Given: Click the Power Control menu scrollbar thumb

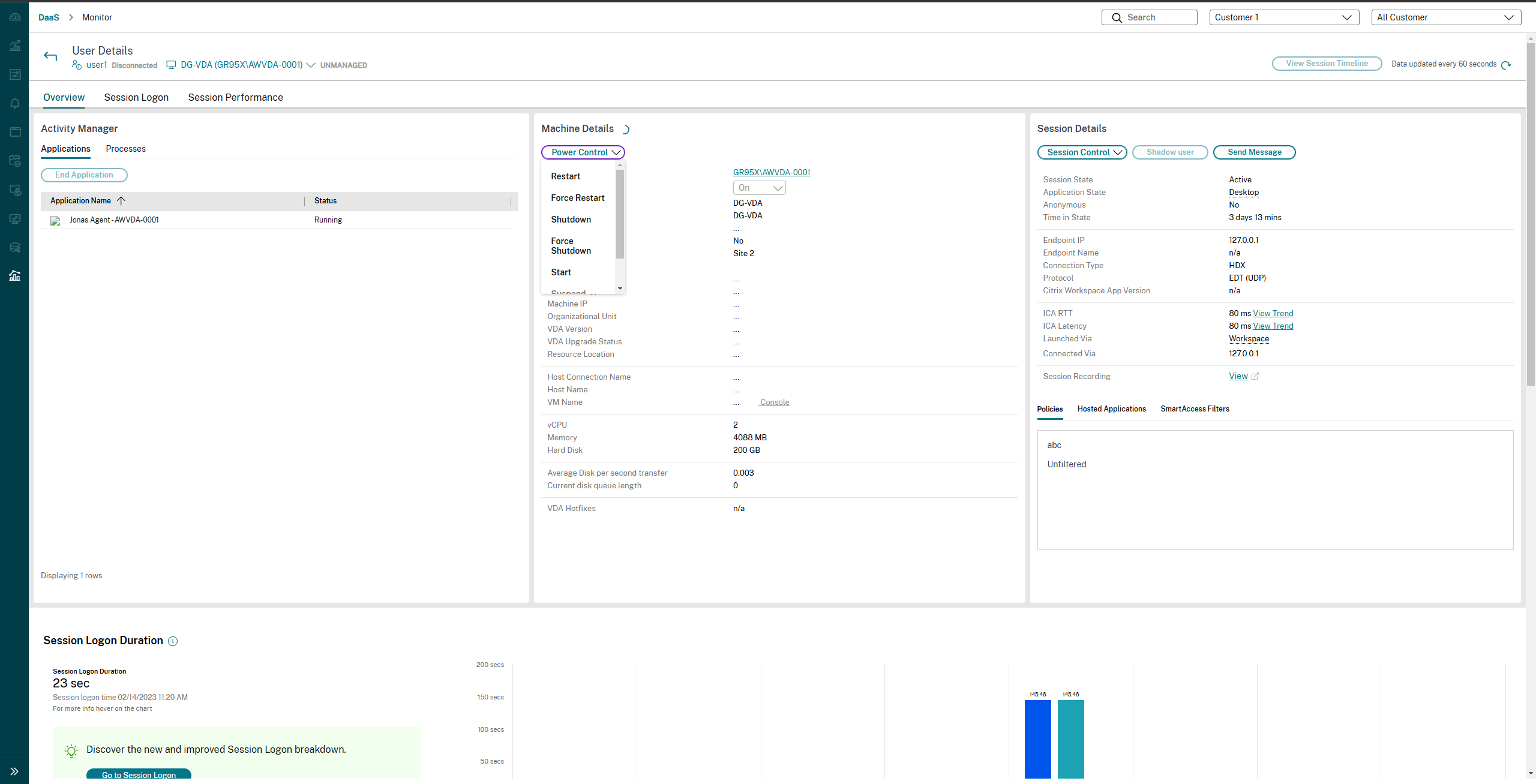Looking at the screenshot, I should tap(620, 213).
